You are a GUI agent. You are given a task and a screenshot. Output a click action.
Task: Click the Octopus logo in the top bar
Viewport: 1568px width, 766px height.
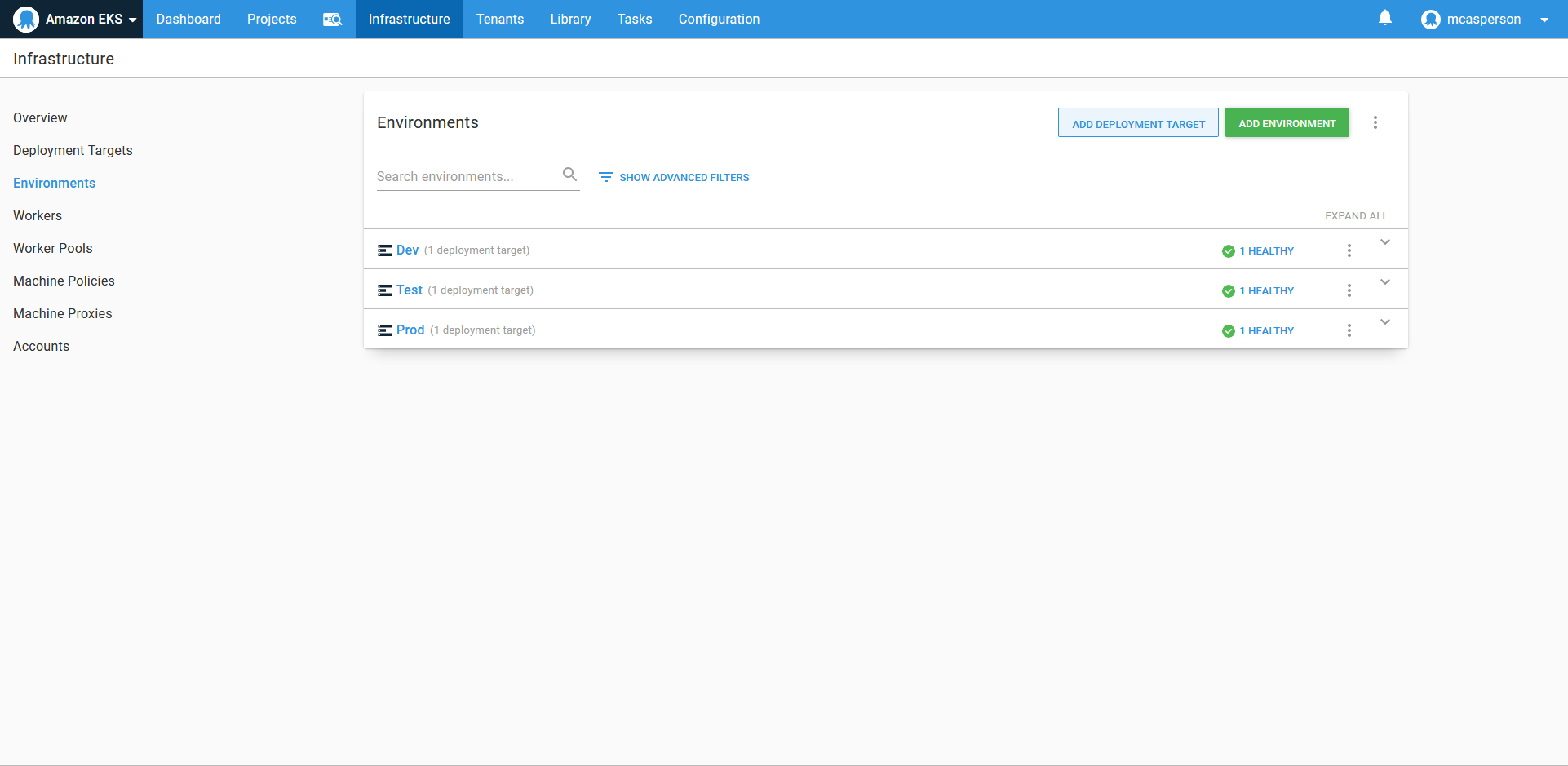pos(25,18)
